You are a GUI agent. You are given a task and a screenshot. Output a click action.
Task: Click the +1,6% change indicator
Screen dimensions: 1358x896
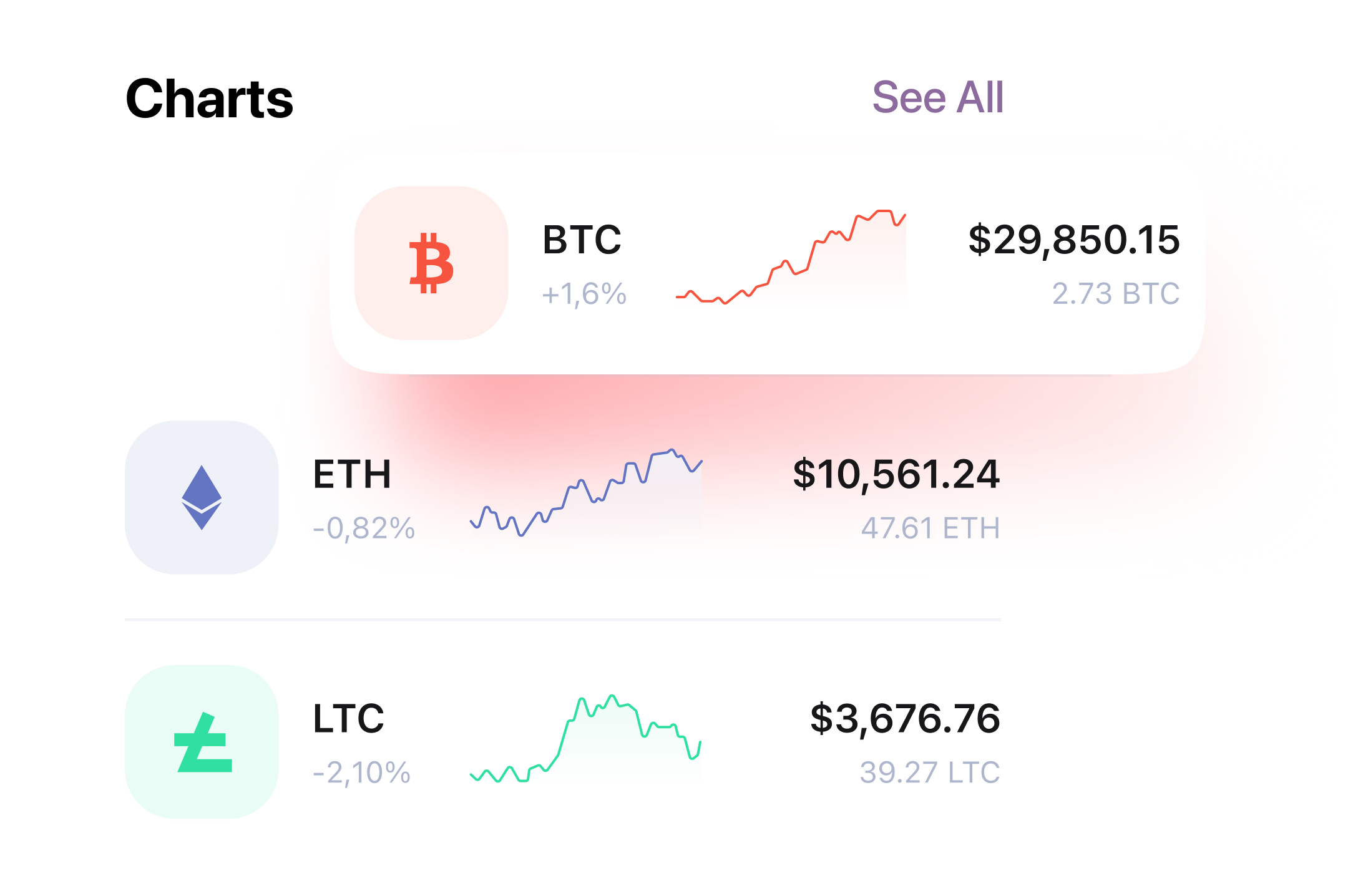tap(584, 294)
